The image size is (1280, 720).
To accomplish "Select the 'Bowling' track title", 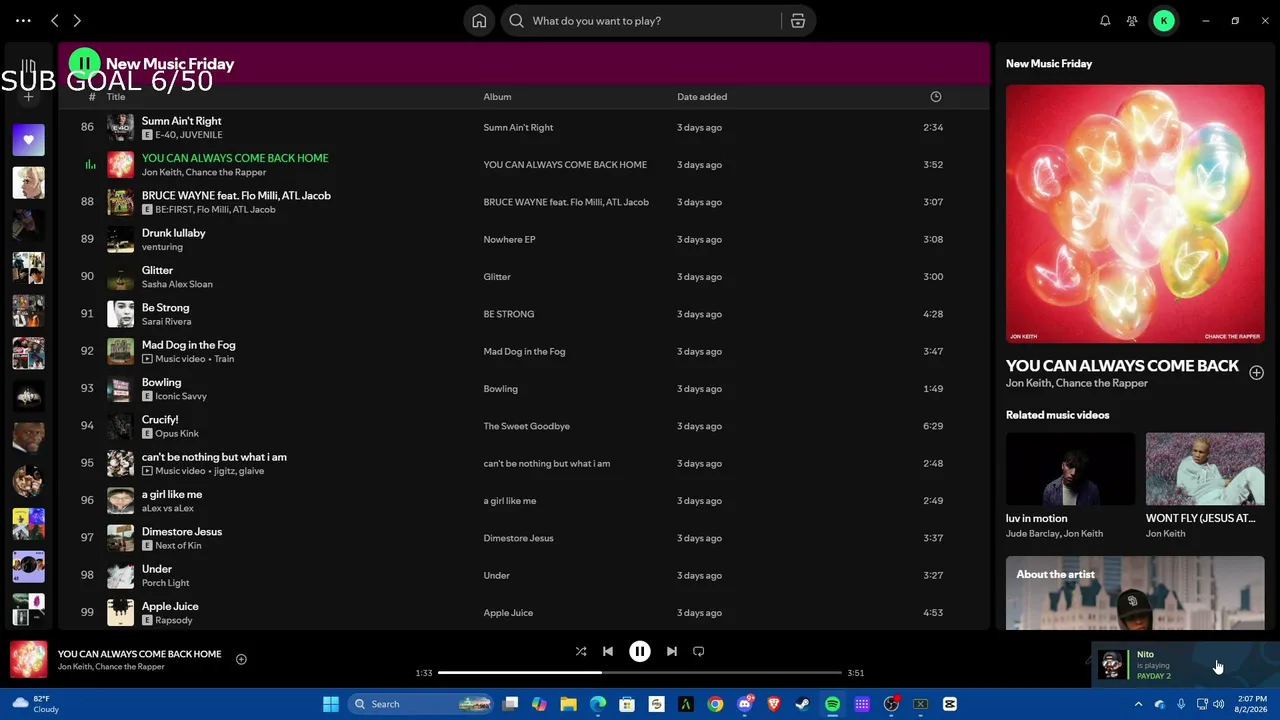I will click(161, 382).
